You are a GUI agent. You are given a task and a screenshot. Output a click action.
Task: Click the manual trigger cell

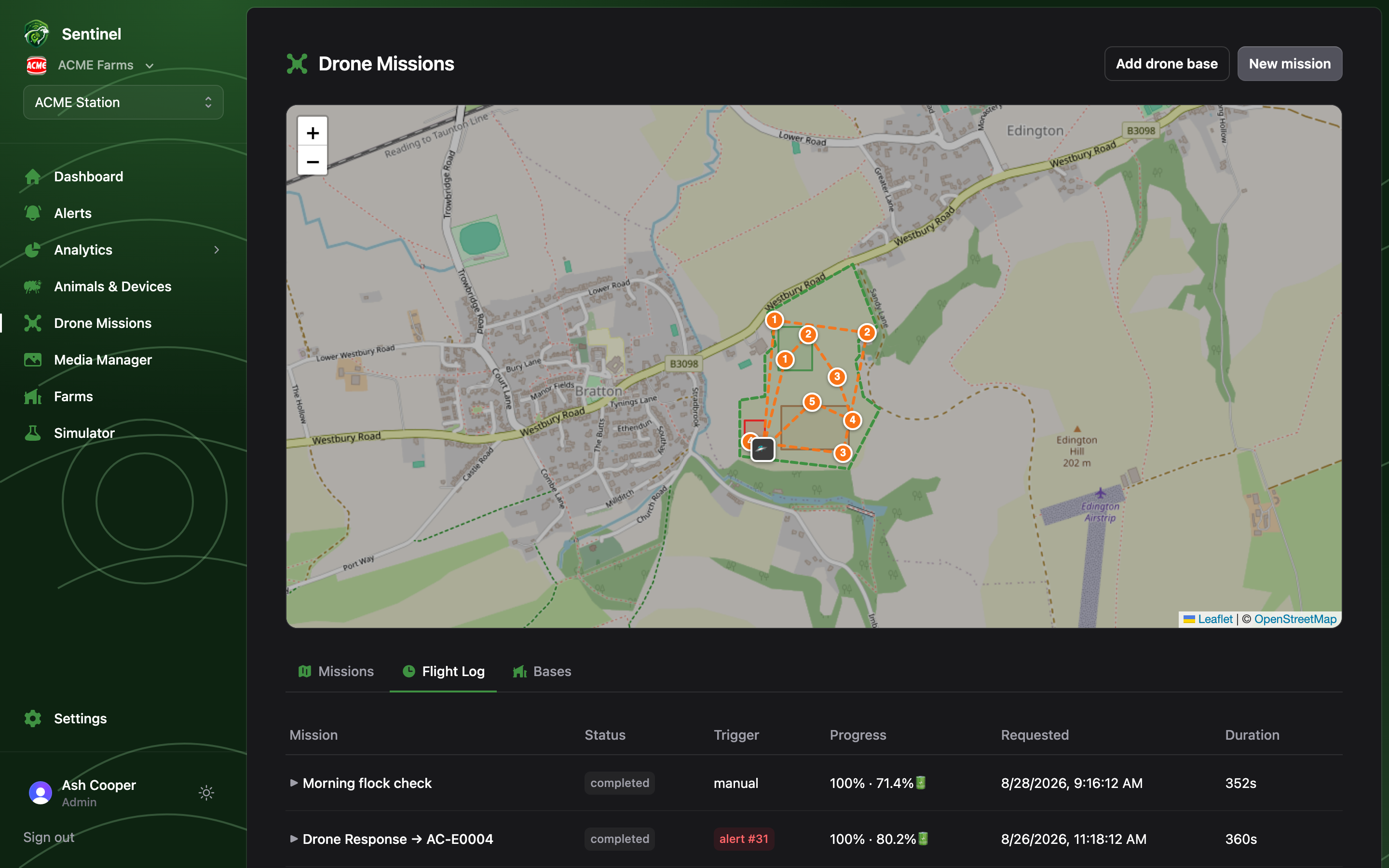pos(736,783)
